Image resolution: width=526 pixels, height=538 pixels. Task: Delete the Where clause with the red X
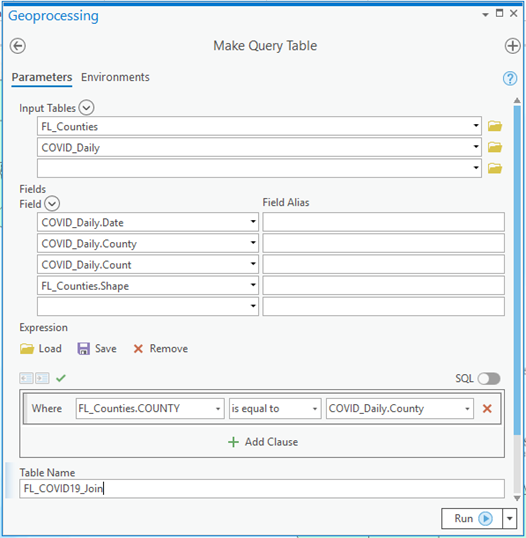pyautogui.click(x=487, y=408)
